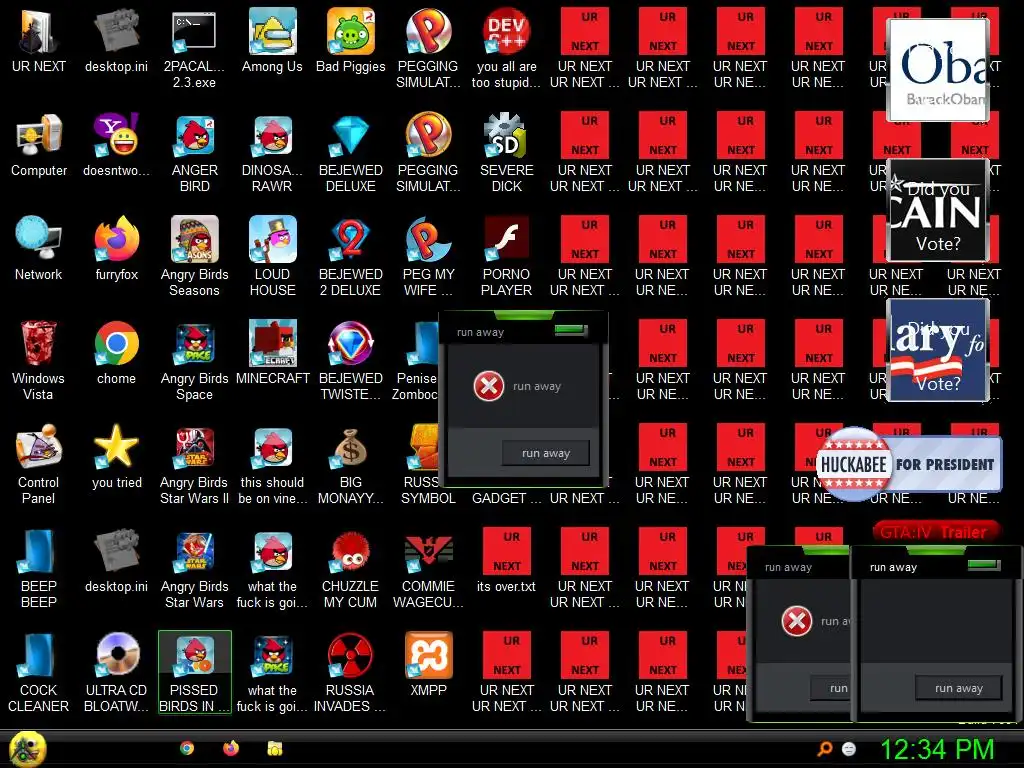Launch the furryfox browser shortcut
The height and width of the screenshot is (768, 1024).
click(x=117, y=248)
